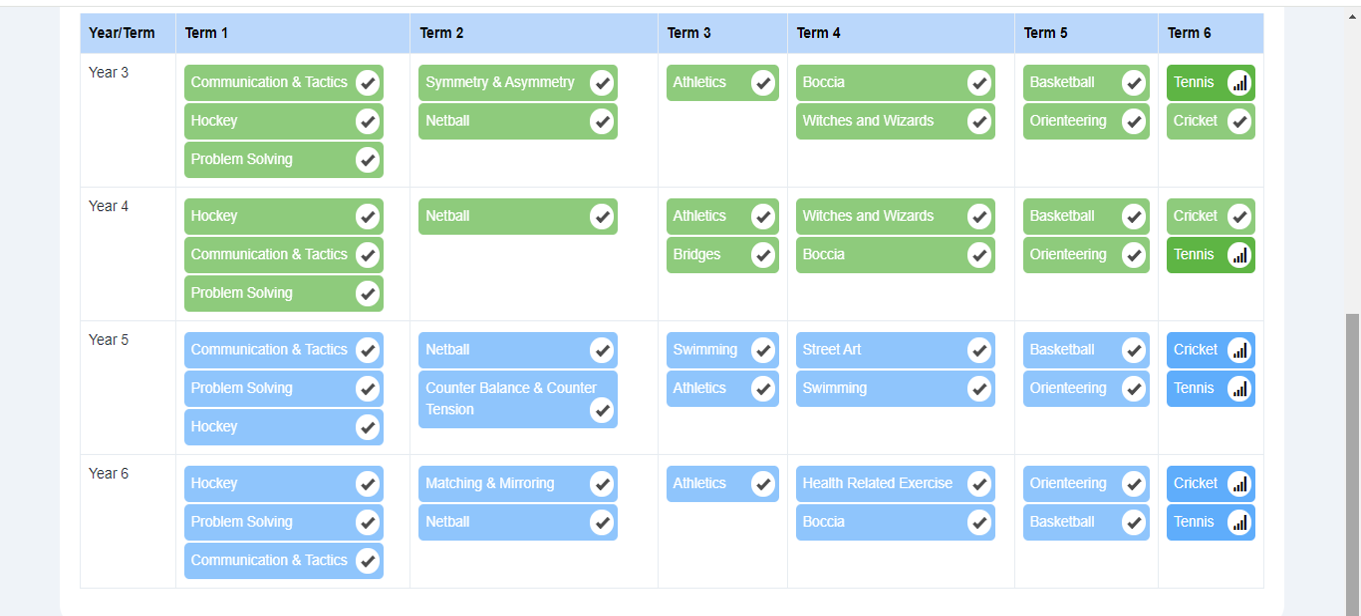Screen dimensions: 1361x616
Task: Click the Term 1 column header
Action: pos(207,33)
